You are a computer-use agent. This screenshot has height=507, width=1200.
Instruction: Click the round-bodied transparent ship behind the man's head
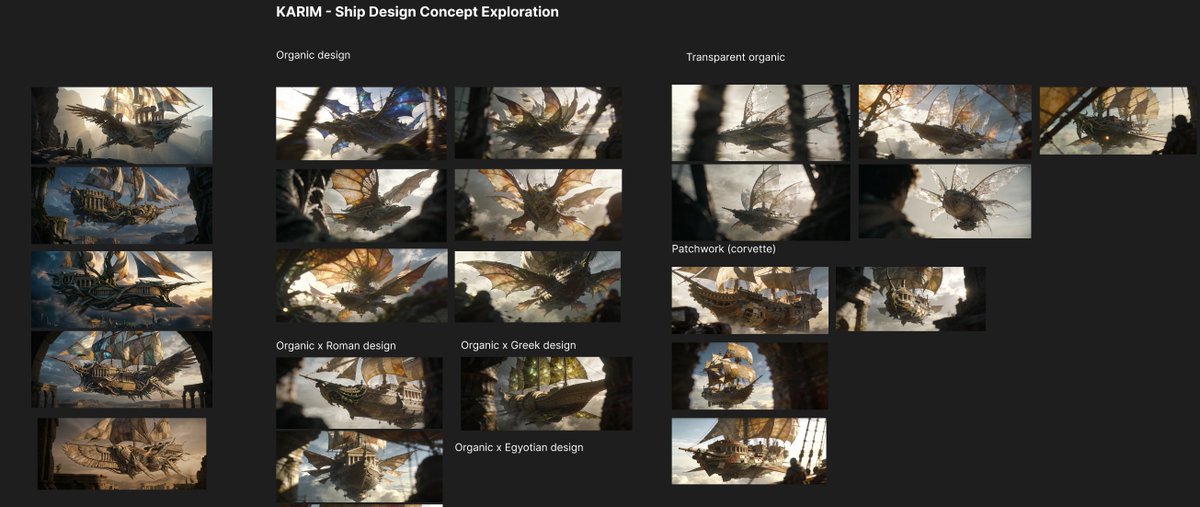[944, 201]
